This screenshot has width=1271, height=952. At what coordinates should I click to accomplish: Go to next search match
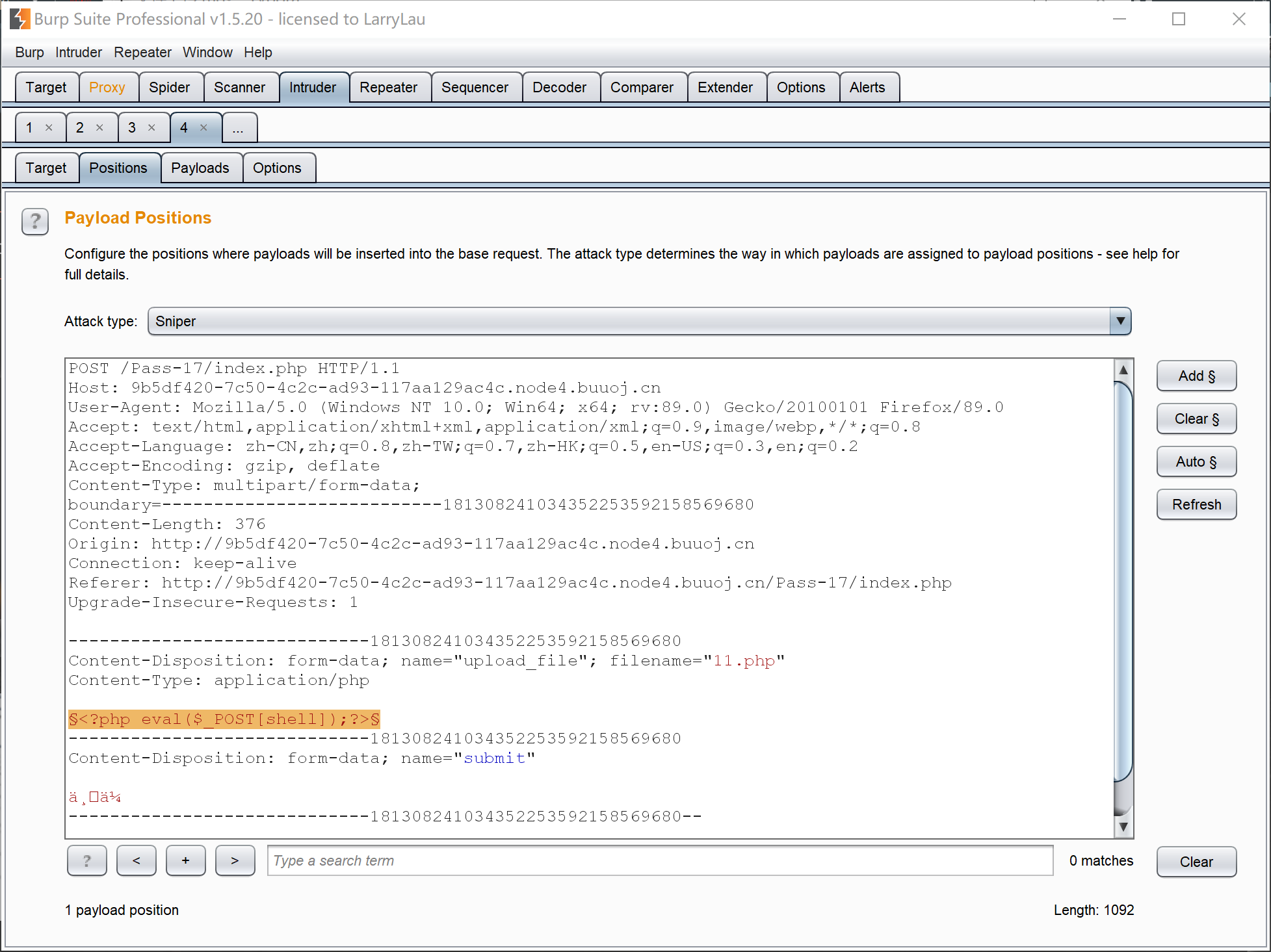tap(235, 860)
